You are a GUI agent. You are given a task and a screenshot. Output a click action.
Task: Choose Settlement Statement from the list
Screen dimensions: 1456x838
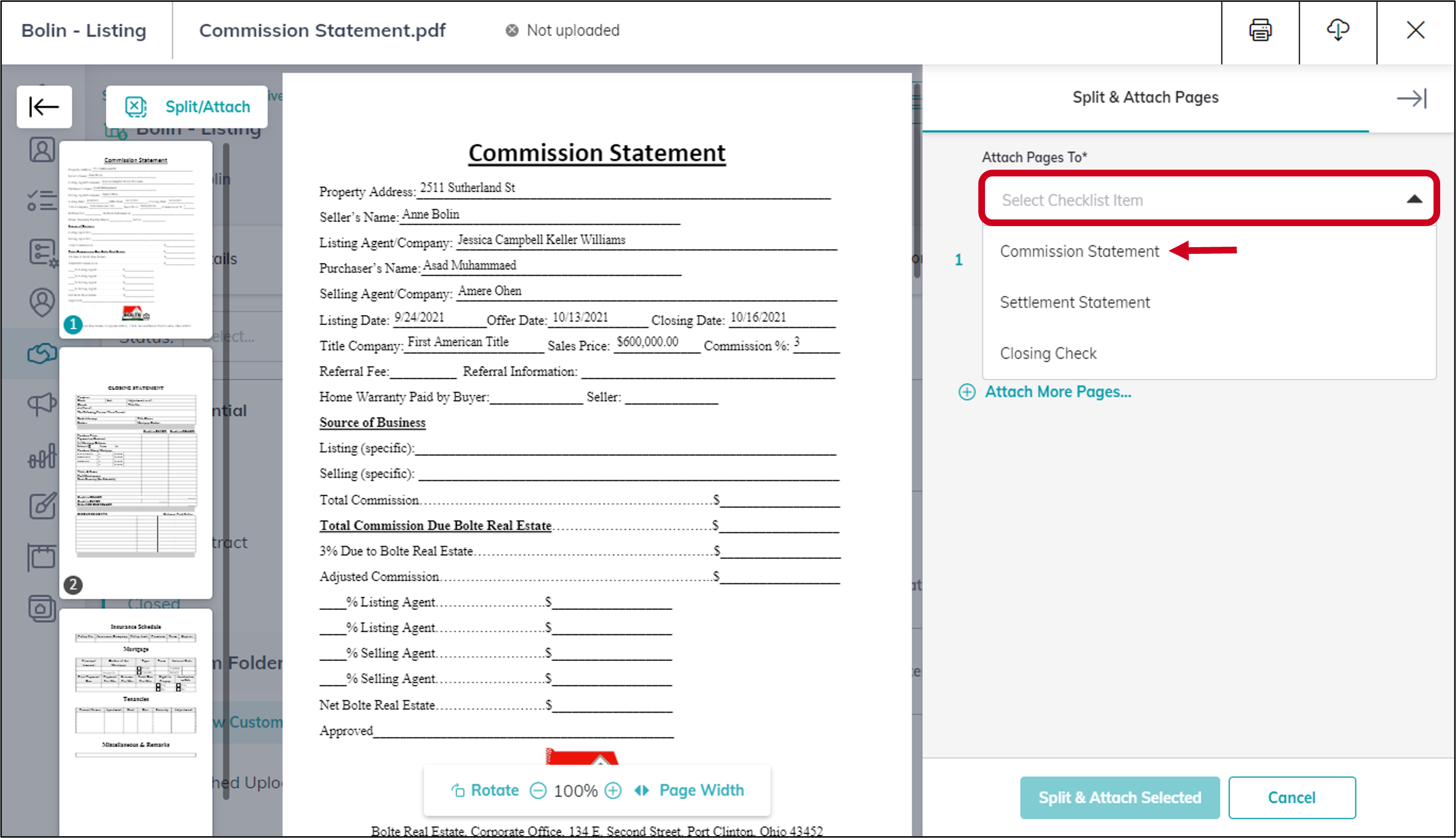coord(1075,302)
